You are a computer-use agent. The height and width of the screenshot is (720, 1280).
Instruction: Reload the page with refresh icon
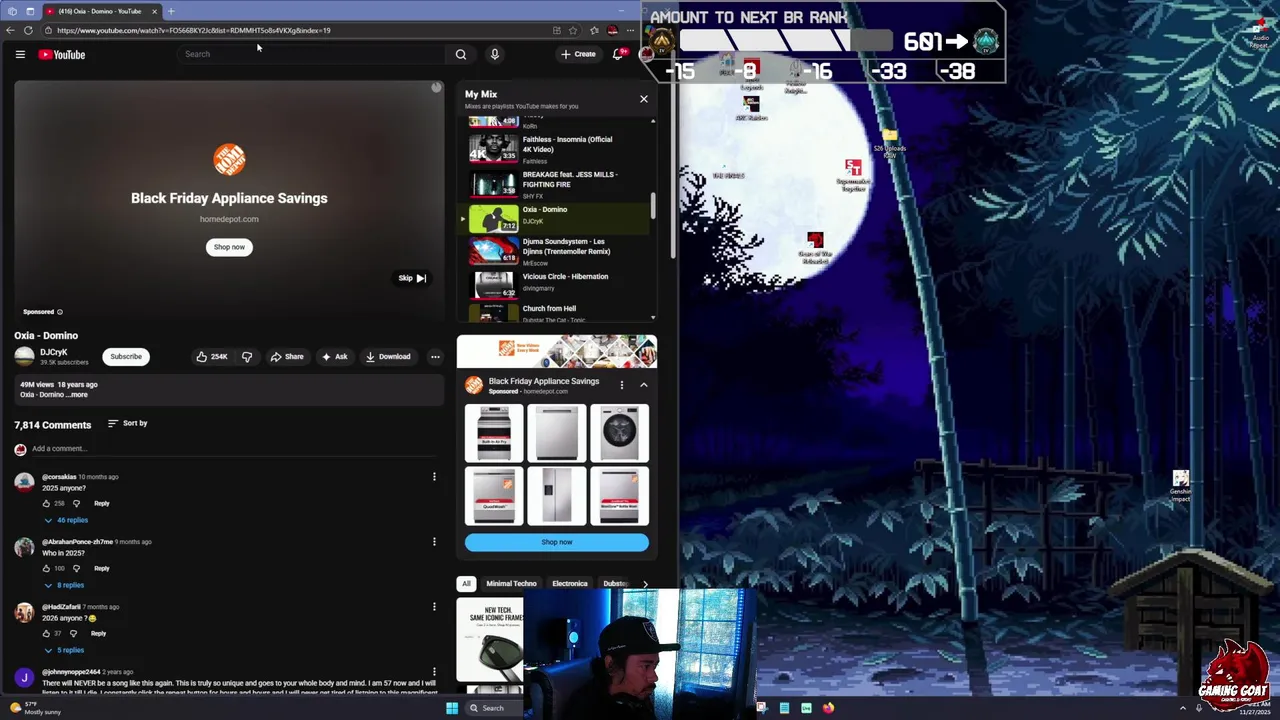pos(28,30)
